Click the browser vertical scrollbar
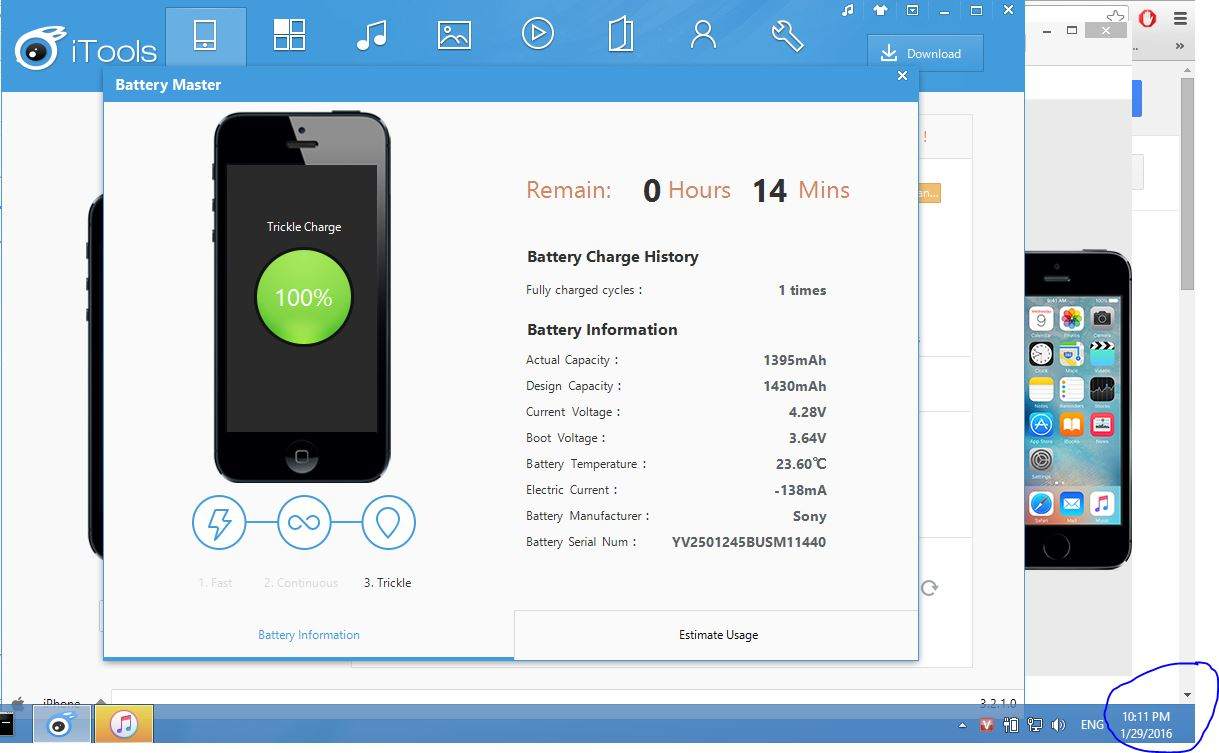The width and height of the screenshot is (1219, 753). pos(1187,184)
